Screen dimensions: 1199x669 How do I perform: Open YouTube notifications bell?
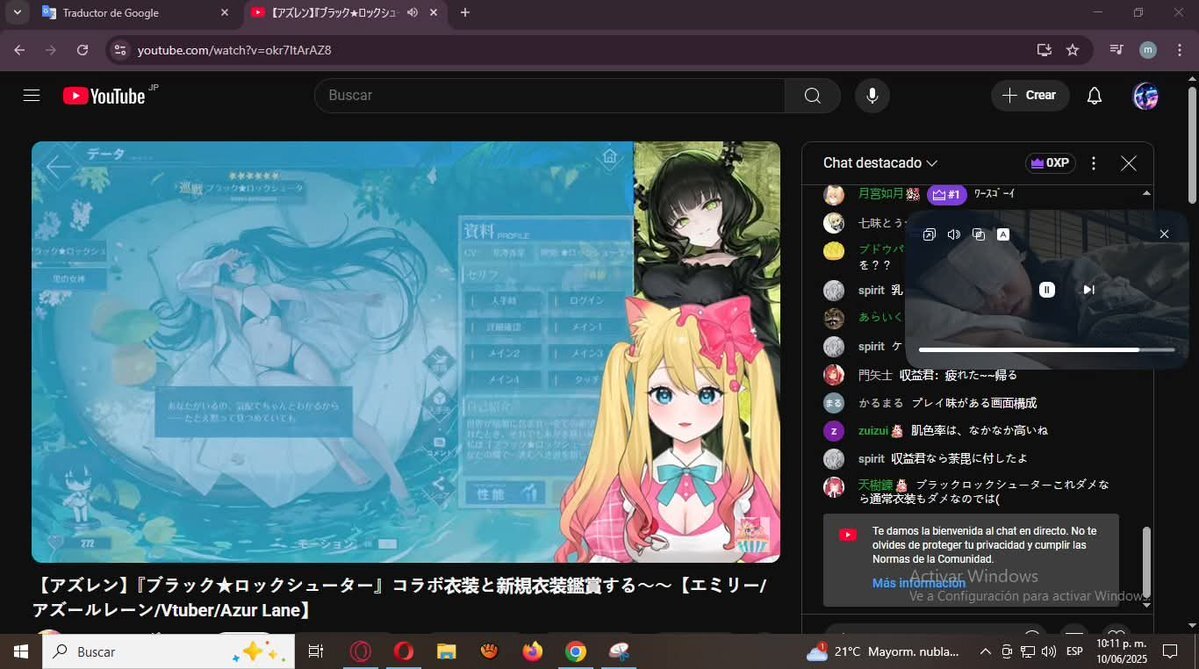[x=1094, y=96]
